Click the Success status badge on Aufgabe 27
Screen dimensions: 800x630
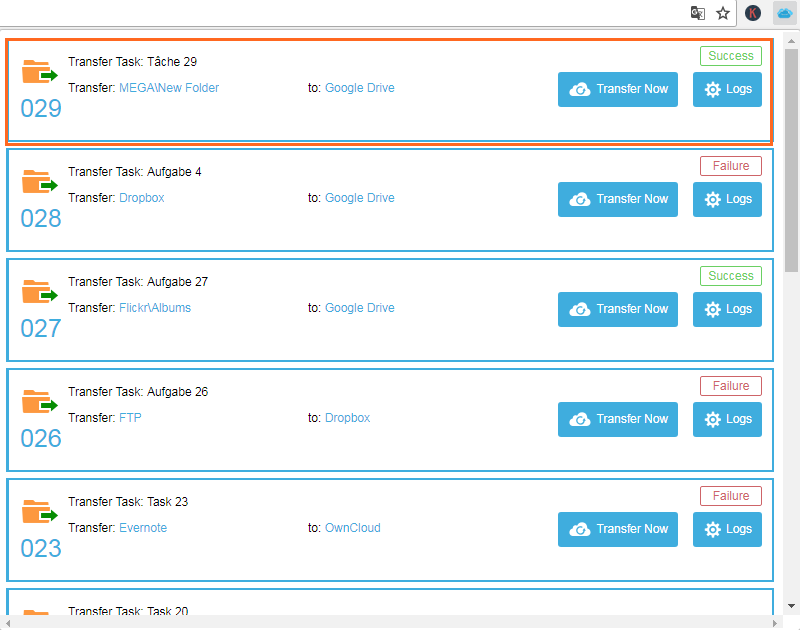click(731, 276)
